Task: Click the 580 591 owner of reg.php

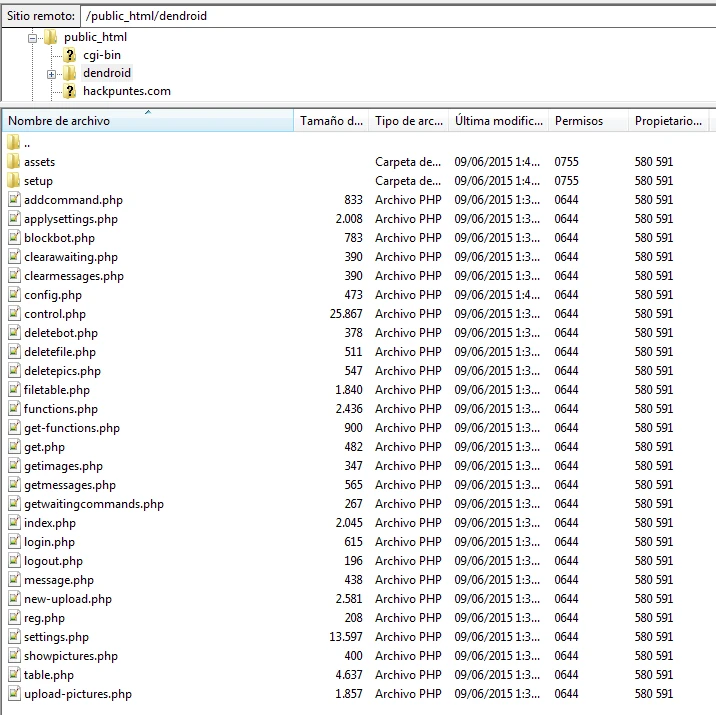Action: (x=654, y=617)
